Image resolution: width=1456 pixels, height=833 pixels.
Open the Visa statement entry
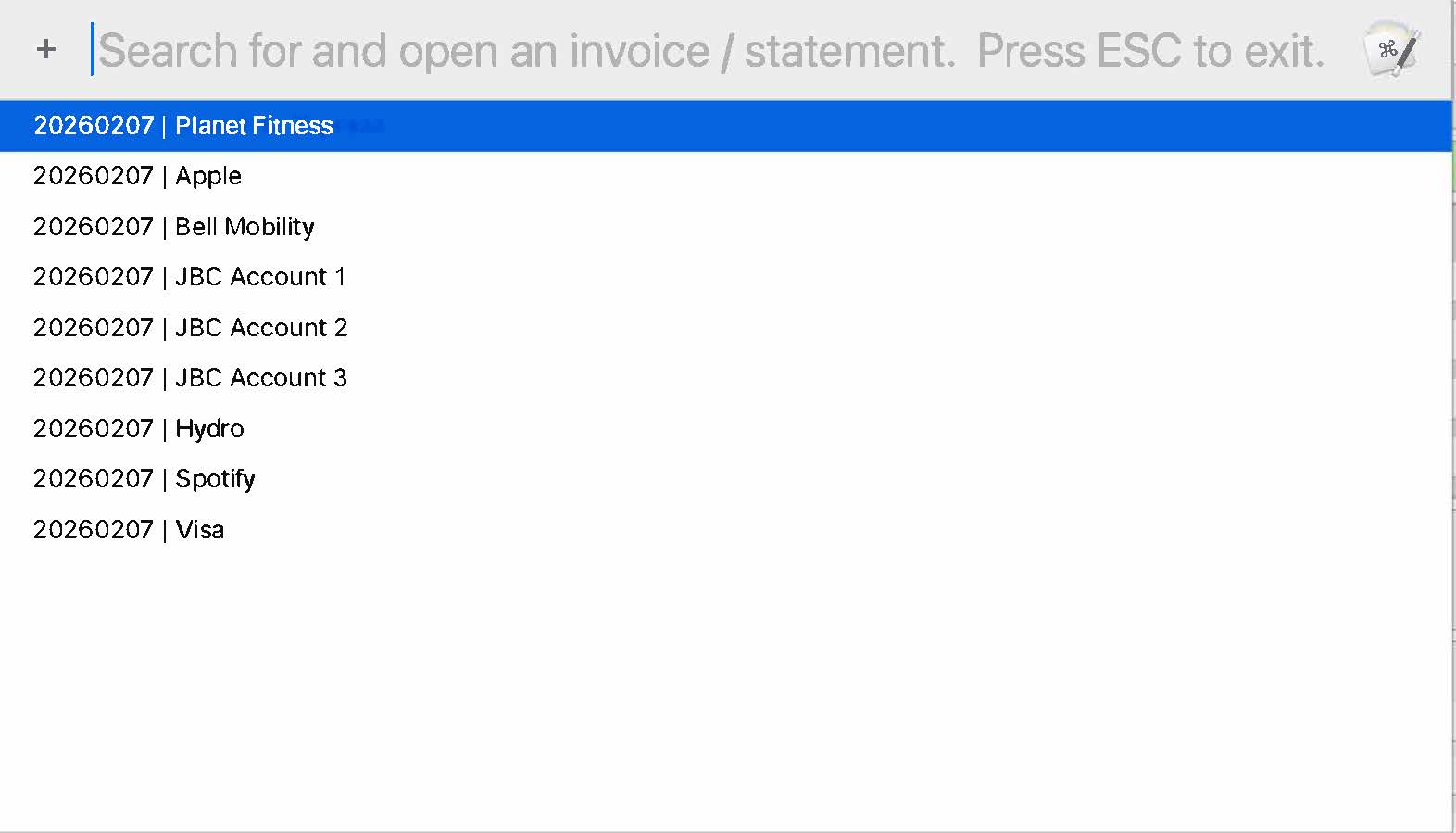(x=129, y=530)
